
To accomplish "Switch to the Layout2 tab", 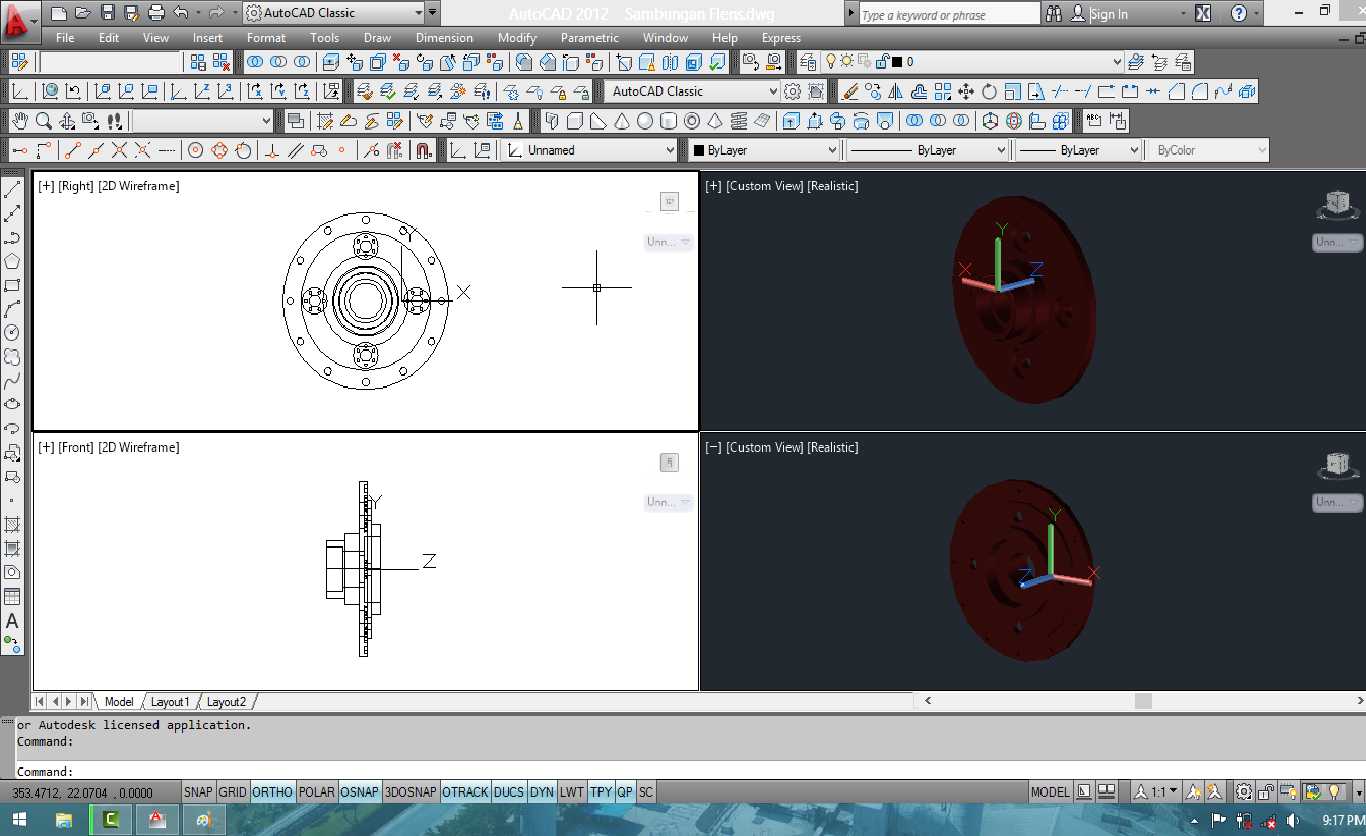I will click(226, 702).
